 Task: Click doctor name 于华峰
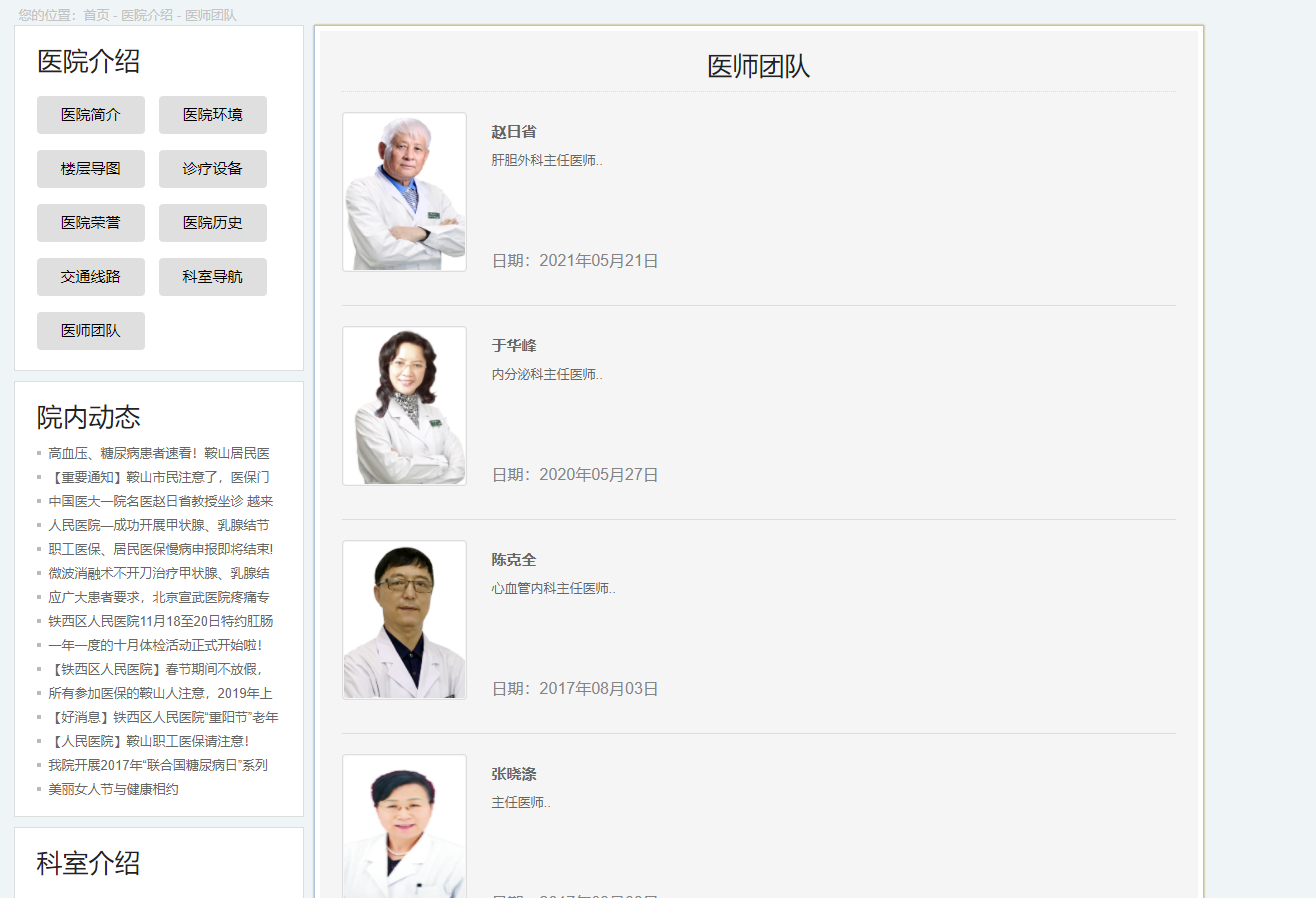coord(514,346)
